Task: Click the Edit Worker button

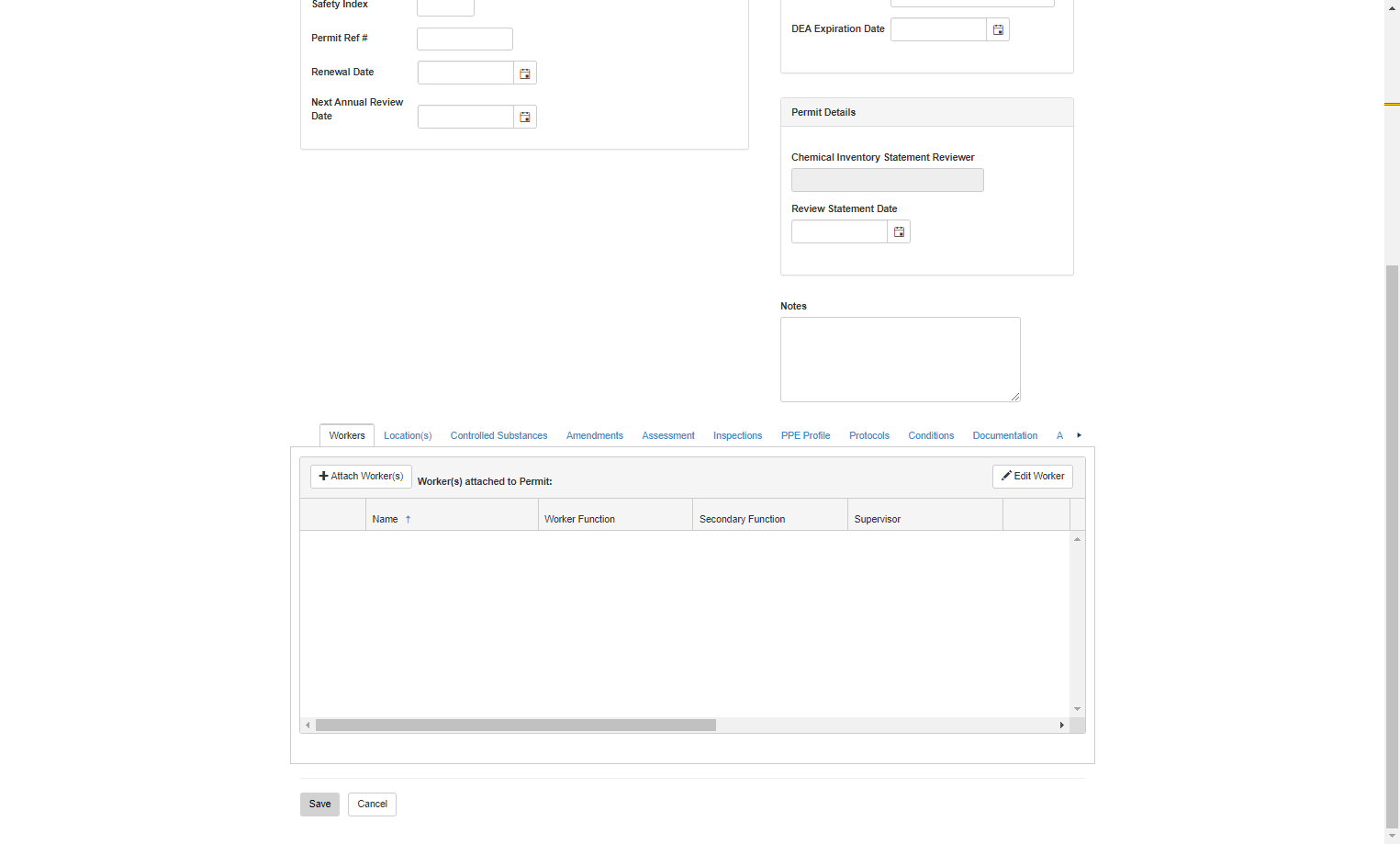Action: pyautogui.click(x=1033, y=476)
